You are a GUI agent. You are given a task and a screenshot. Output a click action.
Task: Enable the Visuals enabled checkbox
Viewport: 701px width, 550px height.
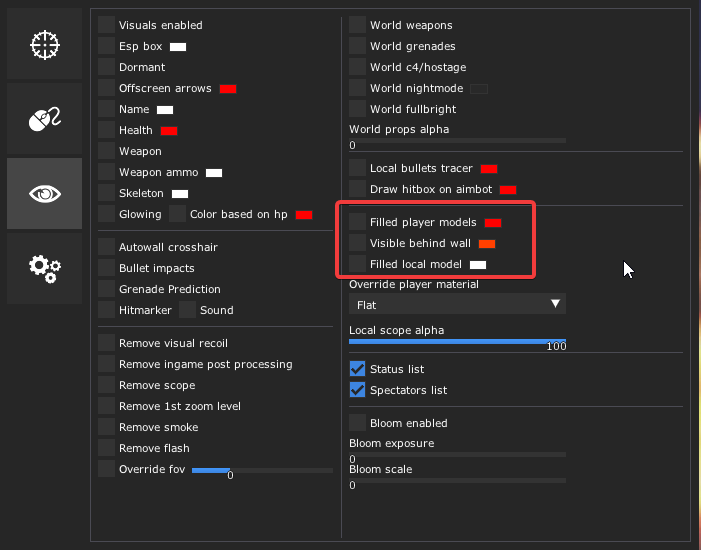click(107, 25)
